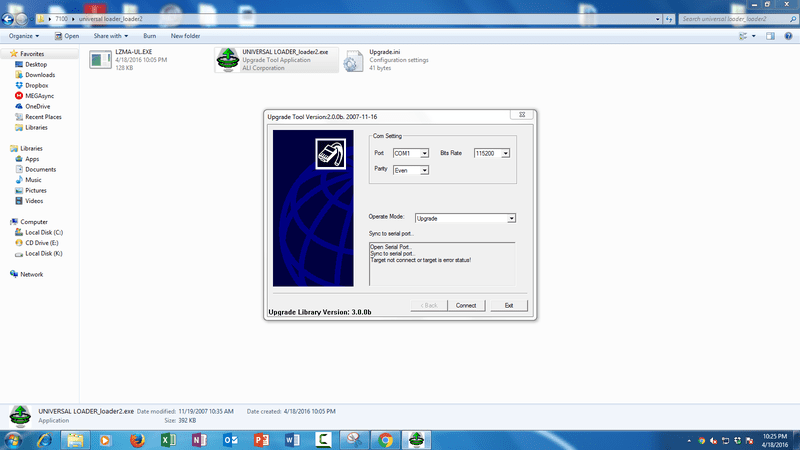This screenshot has width=800, height=450.
Task: Launch Chrome from the taskbar
Action: click(385, 440)
